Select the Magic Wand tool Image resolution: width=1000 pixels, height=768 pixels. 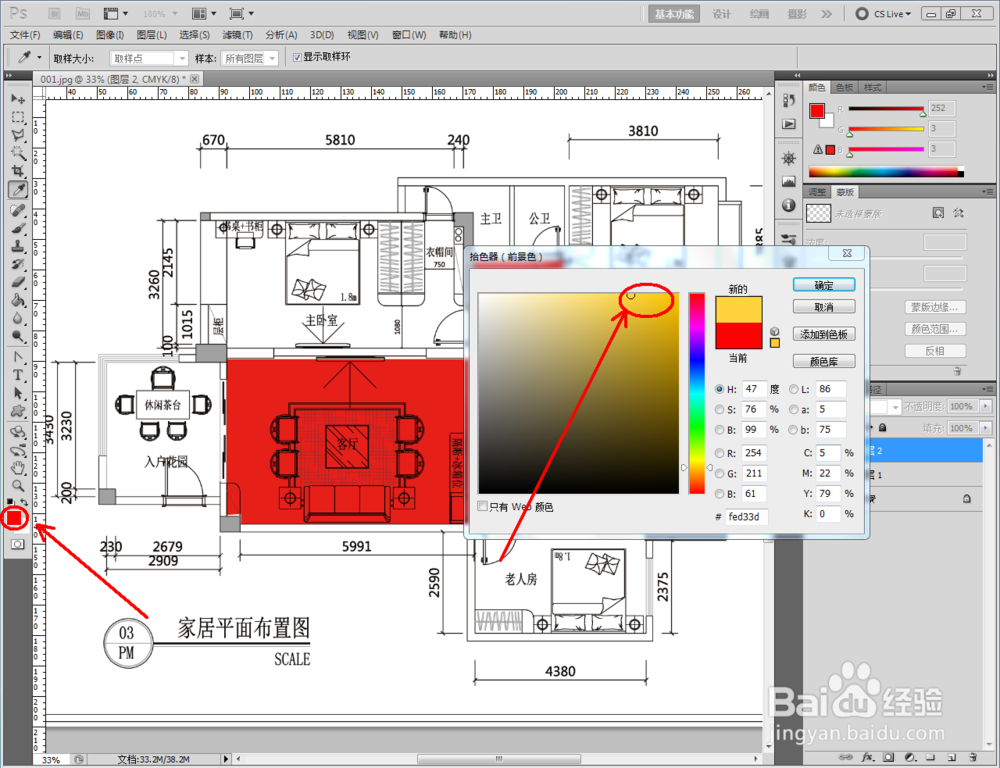pyautogui.click(x=18, y=153)
